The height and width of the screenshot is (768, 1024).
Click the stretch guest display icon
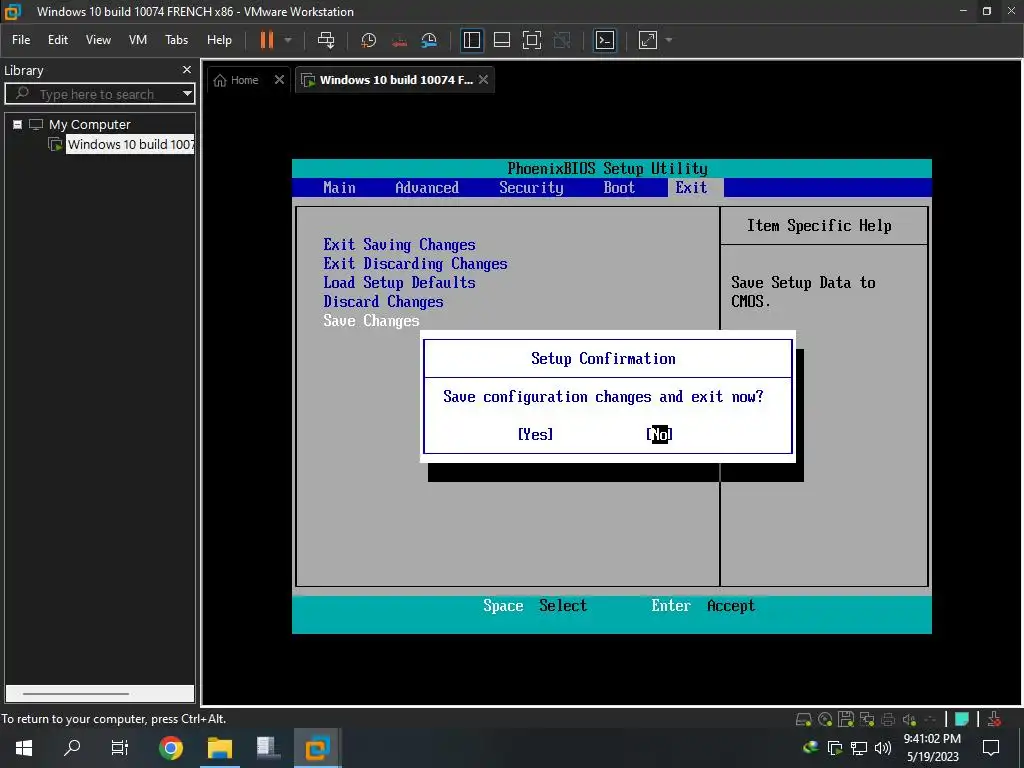647,40
